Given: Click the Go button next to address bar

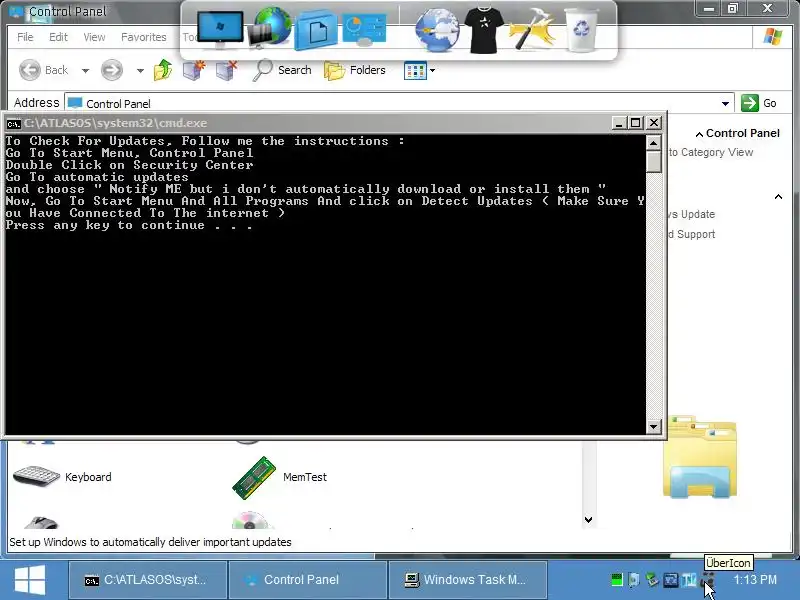Looking at the screenshot, I should click(x=759, y=103).
